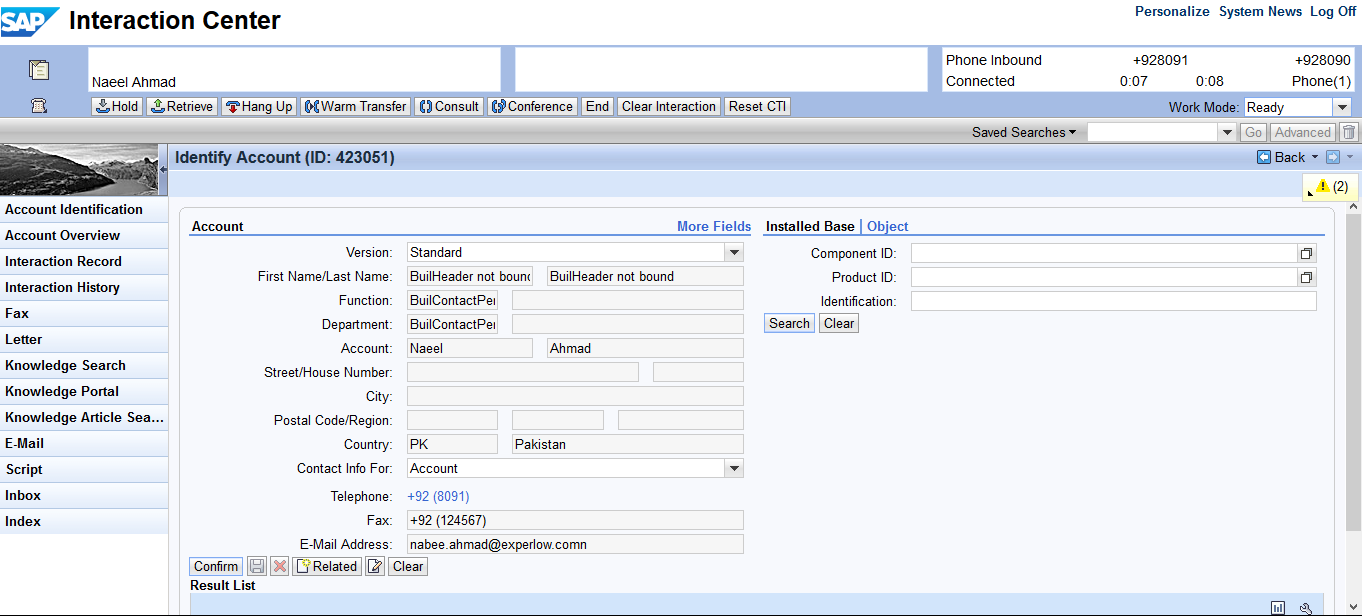Click the wrench icon in Result List
Screen dimensions: 1362x616
click(x=1305, y=607)
